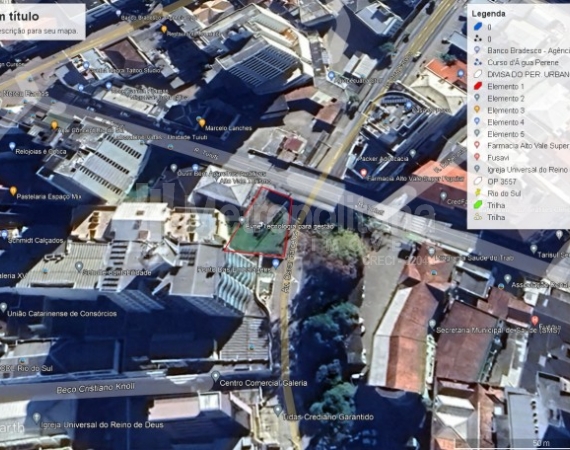Select the Packer Advocacia map pin

coord(413,153)
